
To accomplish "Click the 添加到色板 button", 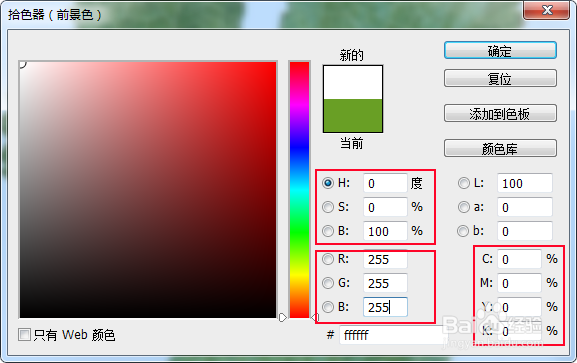I will [x=500, y=113].
